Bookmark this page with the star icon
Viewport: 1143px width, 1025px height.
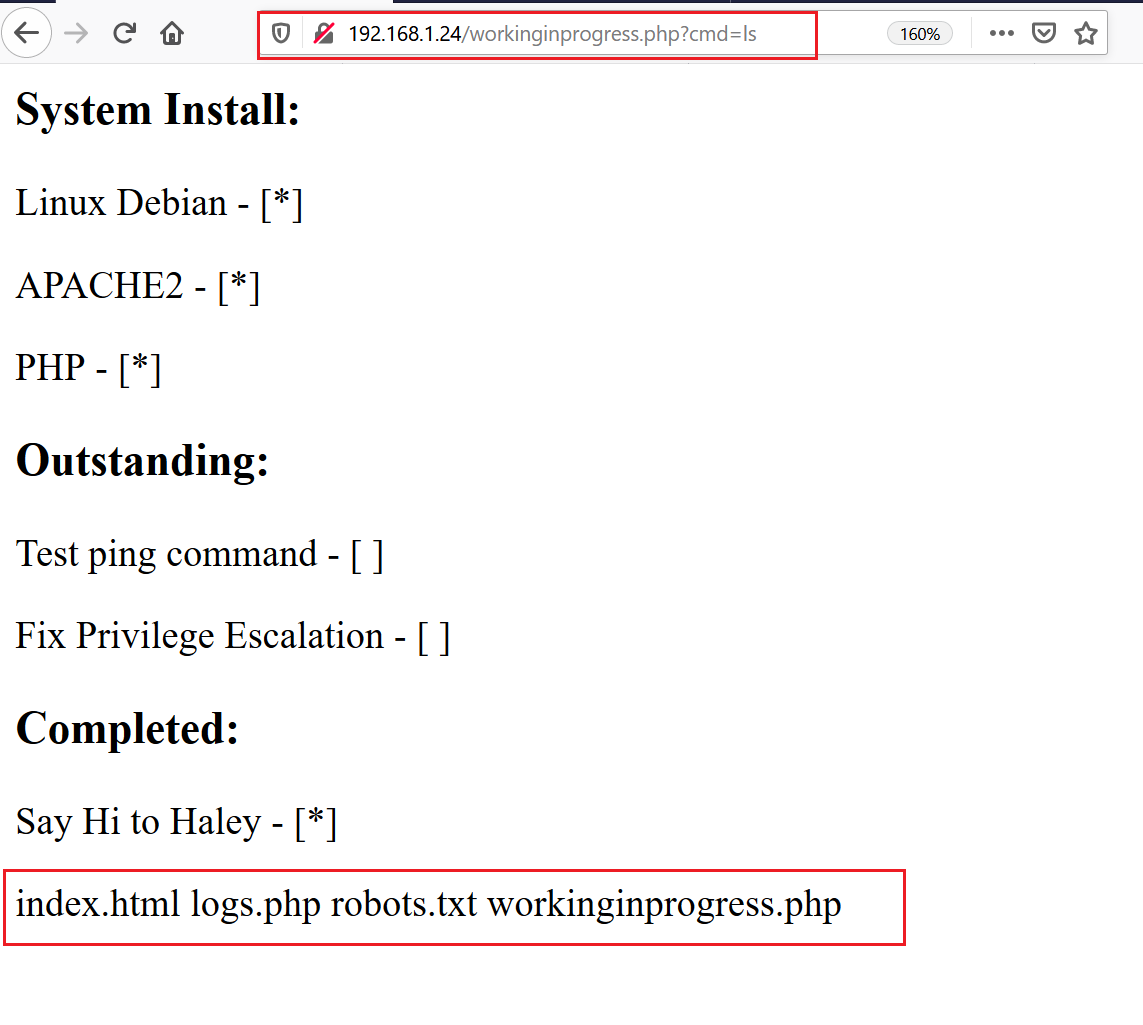click(x=1085, y=34)
